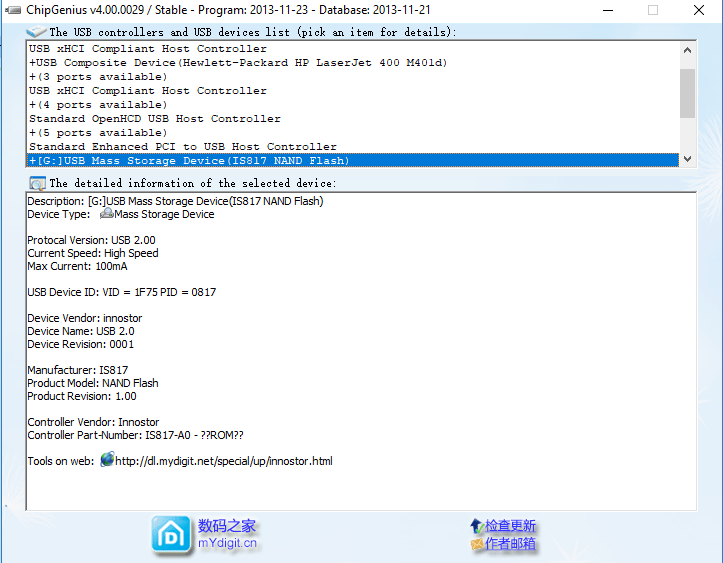
Task: Click the Manufacturer: IS817 line
Action: point(77,370)
